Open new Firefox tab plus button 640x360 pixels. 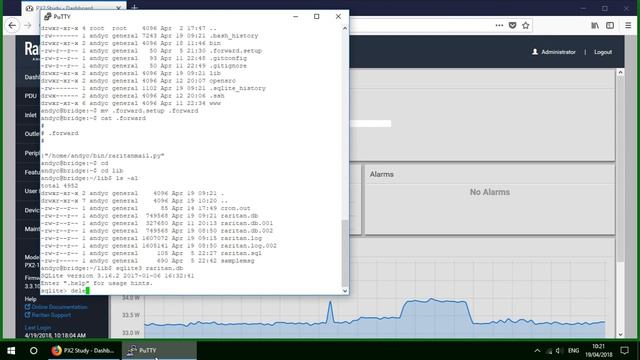[135, 7]
